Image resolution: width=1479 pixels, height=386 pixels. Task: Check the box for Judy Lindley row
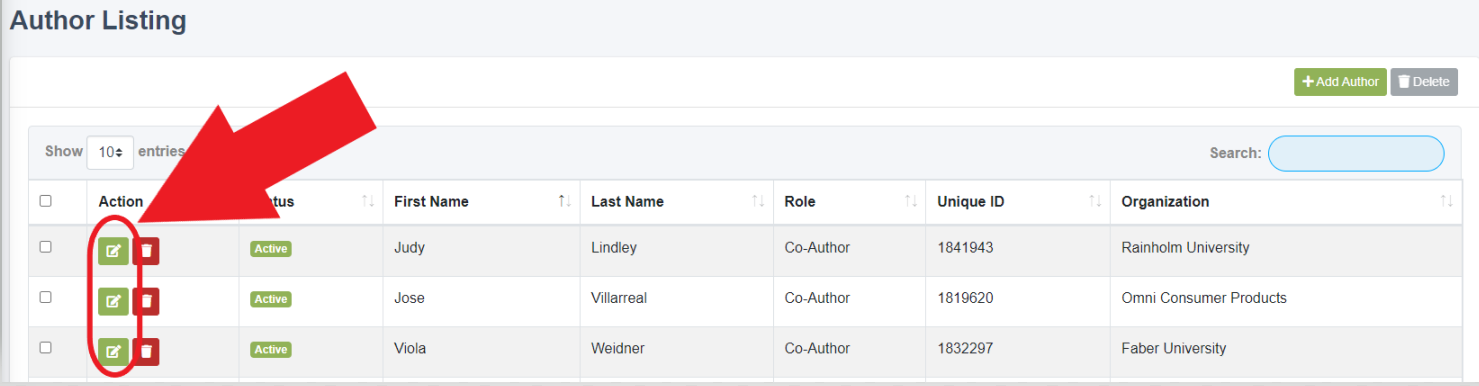tap(45, 247)
